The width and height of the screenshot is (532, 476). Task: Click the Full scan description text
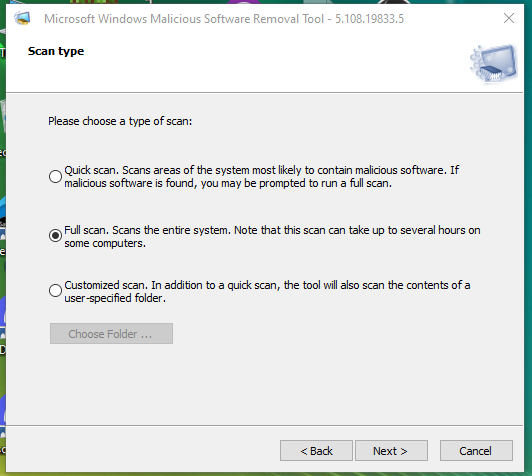272,236
